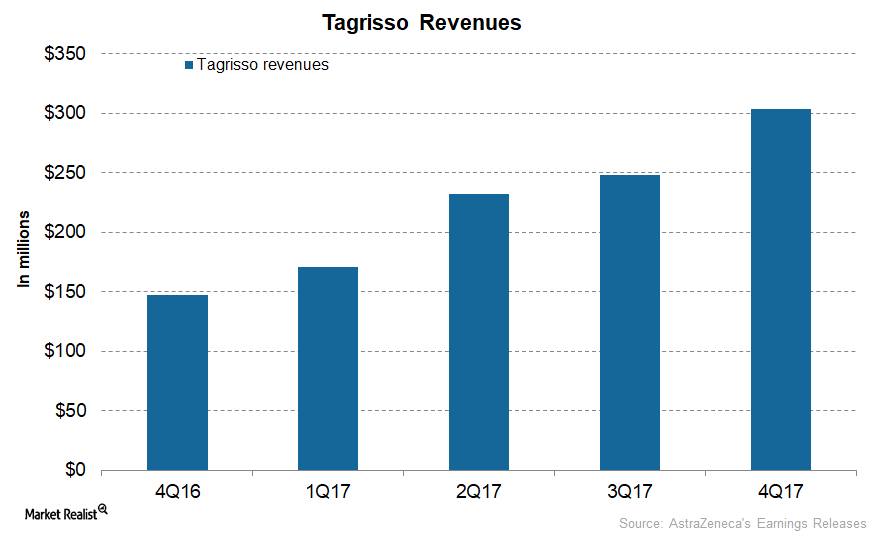This screenshot has height=538, width=877.
Task: Click the '$100' axis label
Action: pyautogui.click(x=65, y=351)
